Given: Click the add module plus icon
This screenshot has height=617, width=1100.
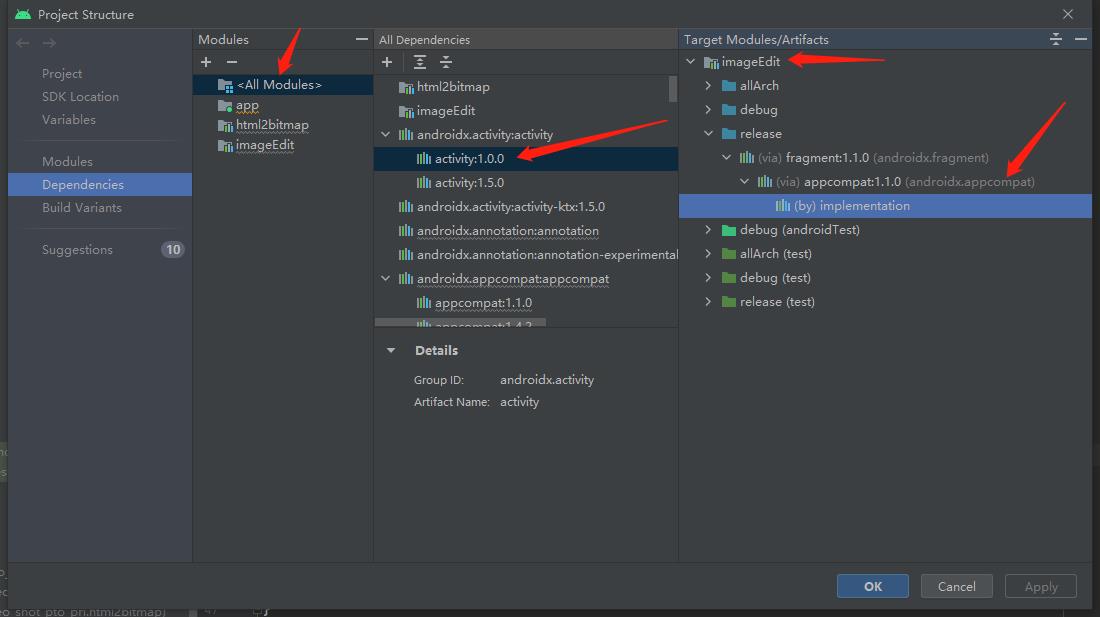Looking at the screenshot, I should tap(206, 62).
